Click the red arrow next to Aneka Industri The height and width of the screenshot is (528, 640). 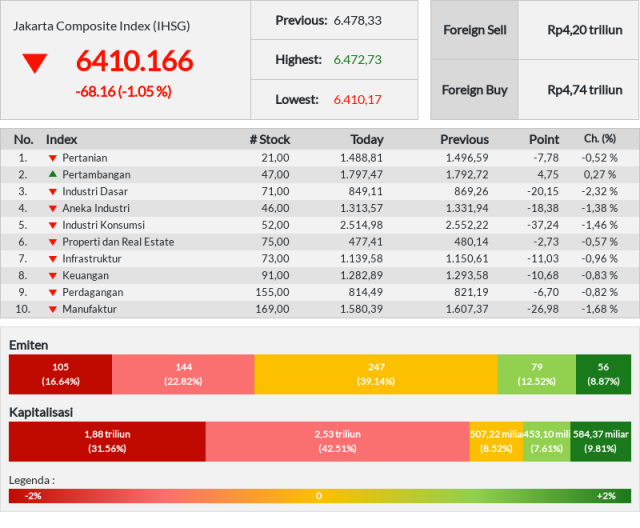click(x=53, y=209)
